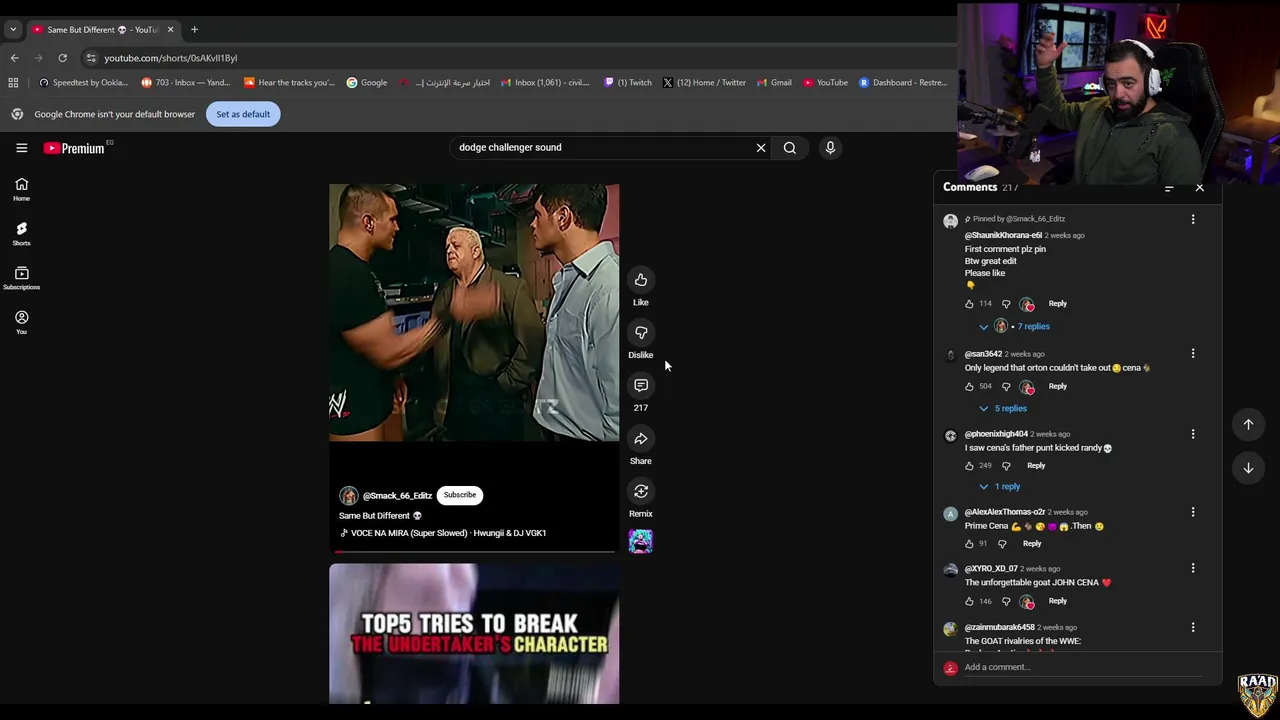Go back in browser history
Viewport: 1280px width, 720px height.
pos(14,58)
